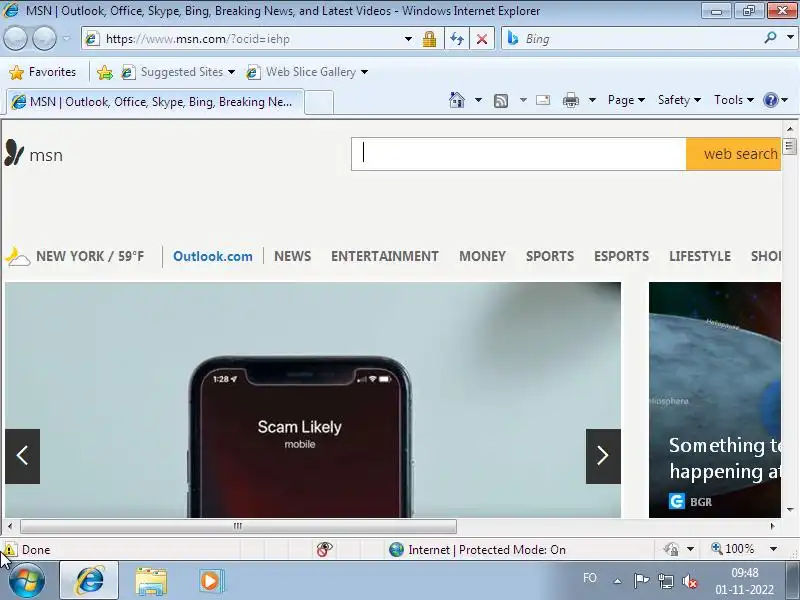Open the Scam Likely phone story image
Viewport: 800px width, 600px height.
click(x=313, y=400)
